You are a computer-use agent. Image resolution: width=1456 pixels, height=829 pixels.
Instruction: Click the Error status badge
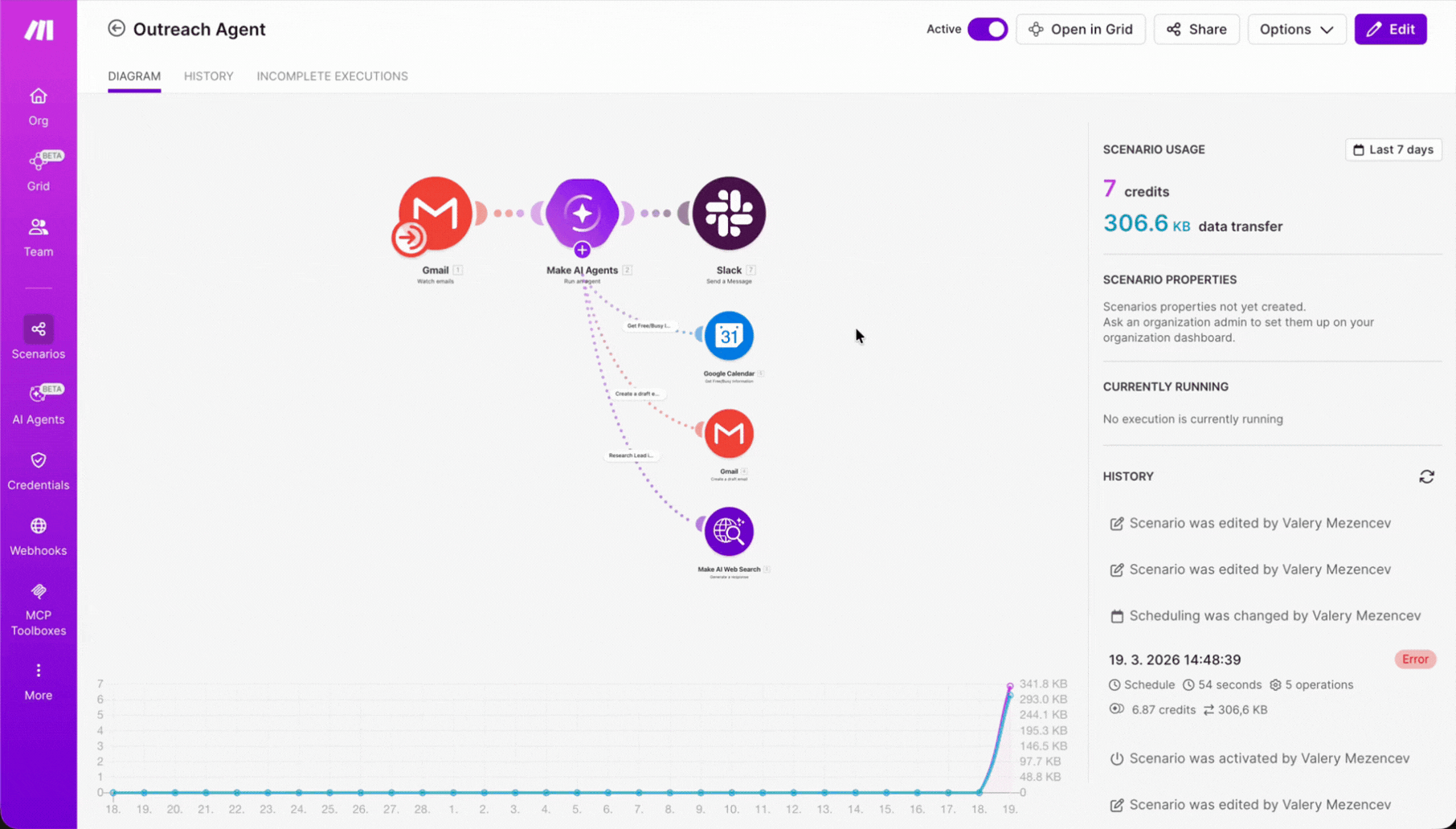coord(1415,660)
